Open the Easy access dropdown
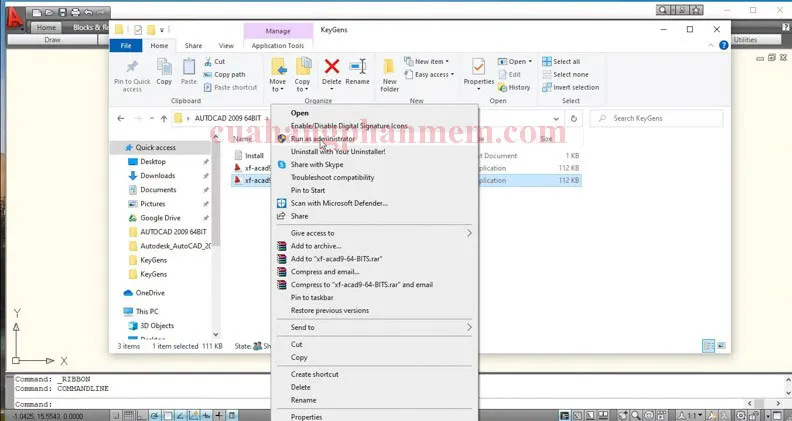 coord(429,74)
